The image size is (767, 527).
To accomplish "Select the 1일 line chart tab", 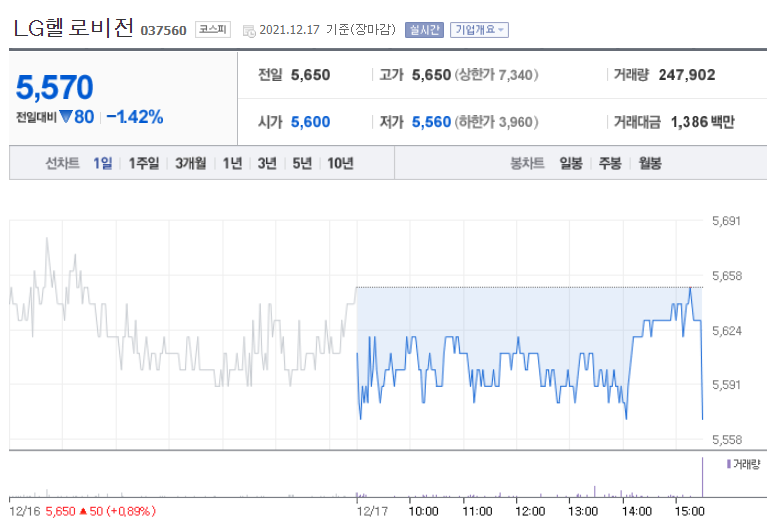I will pos(103,163).
